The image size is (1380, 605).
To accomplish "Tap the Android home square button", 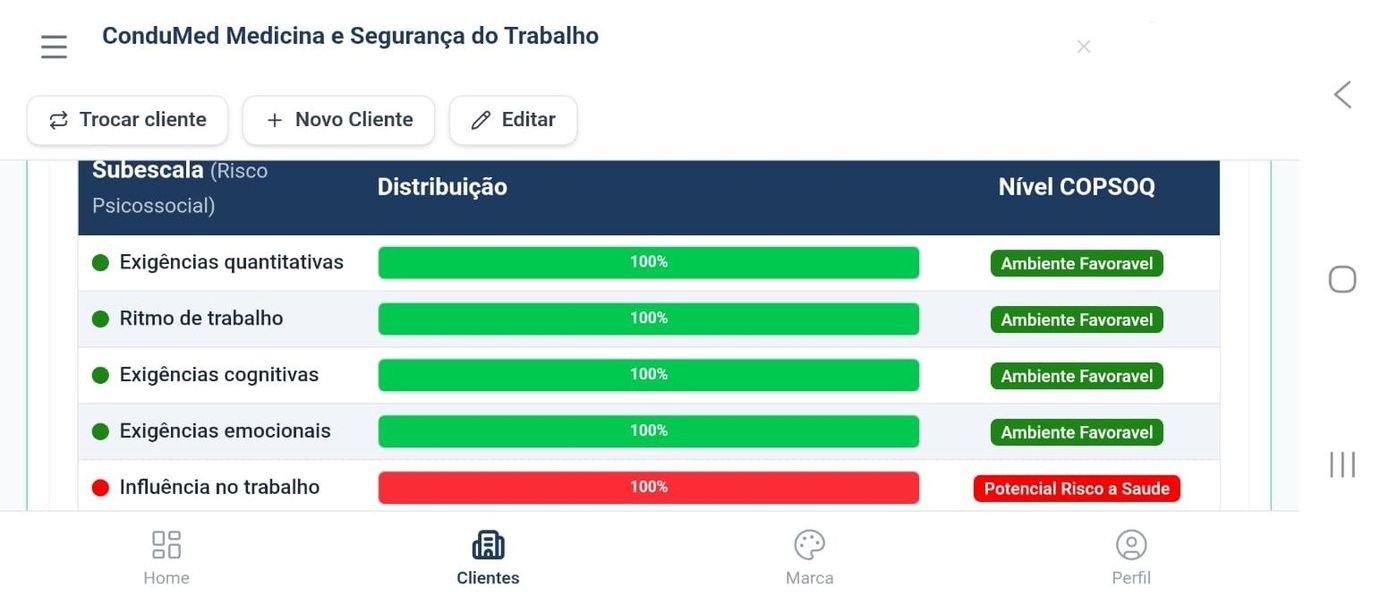I will pos(1342,279).
